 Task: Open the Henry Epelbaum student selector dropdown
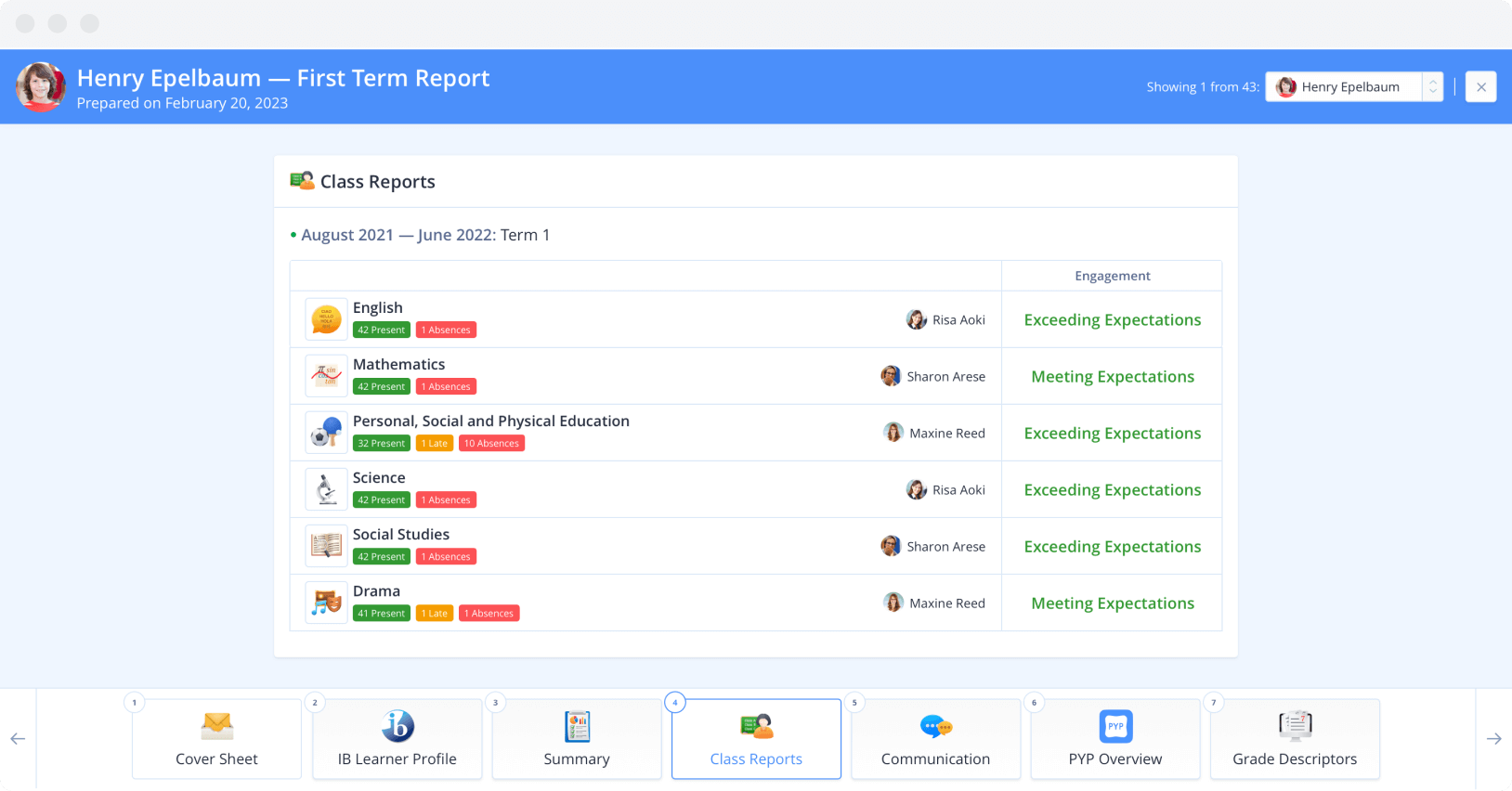click(x=1353, y=86)
